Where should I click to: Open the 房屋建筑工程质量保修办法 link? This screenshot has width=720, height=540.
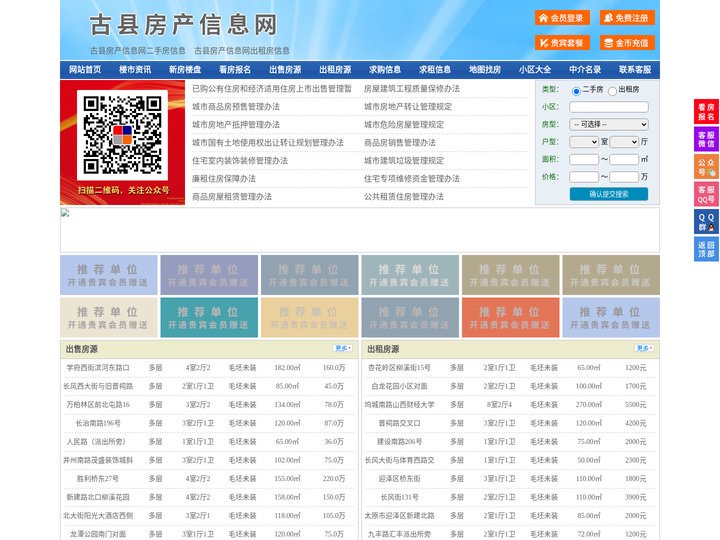pos(411,89)
